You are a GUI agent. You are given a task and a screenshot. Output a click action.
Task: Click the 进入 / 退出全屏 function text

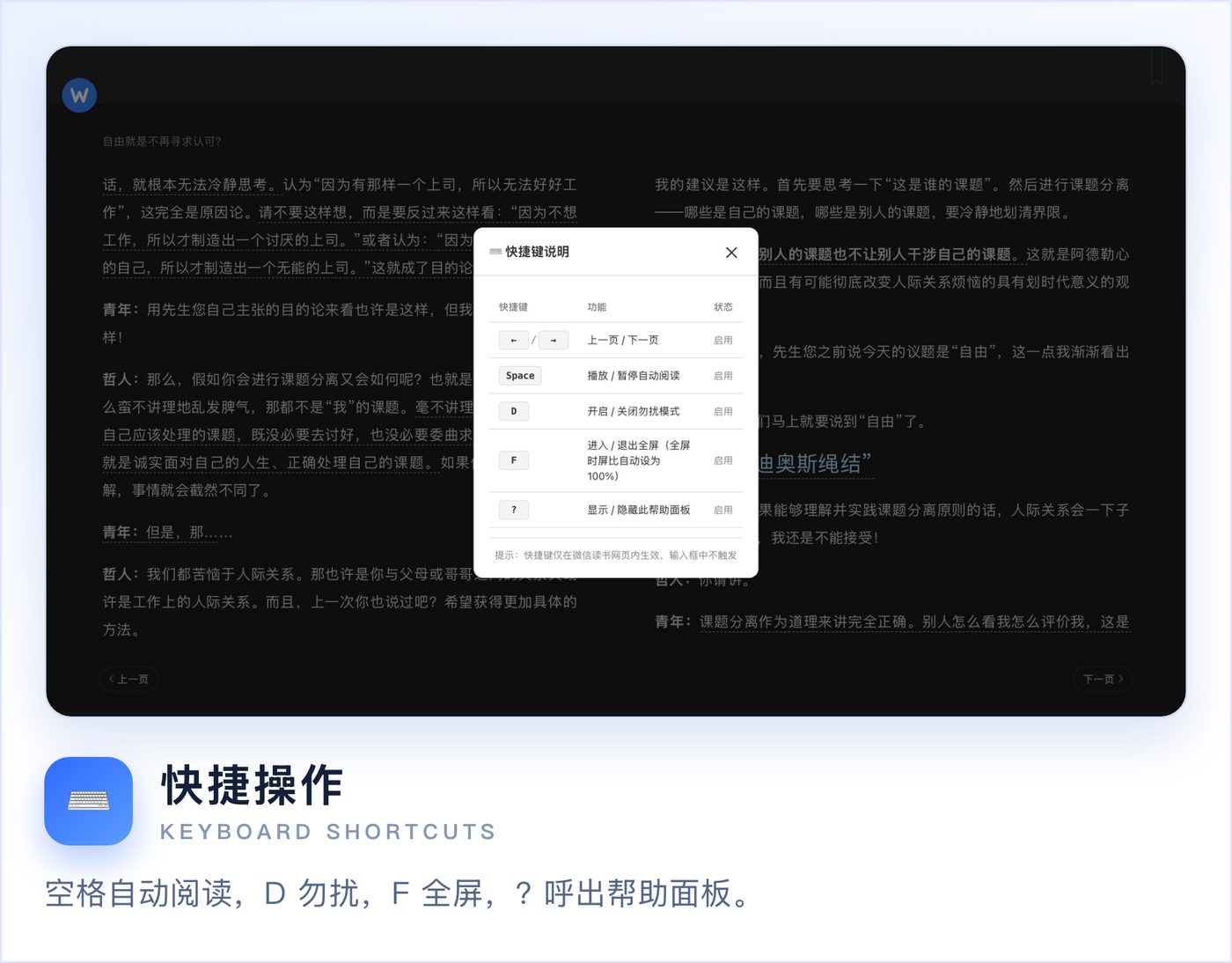point(639,460)
